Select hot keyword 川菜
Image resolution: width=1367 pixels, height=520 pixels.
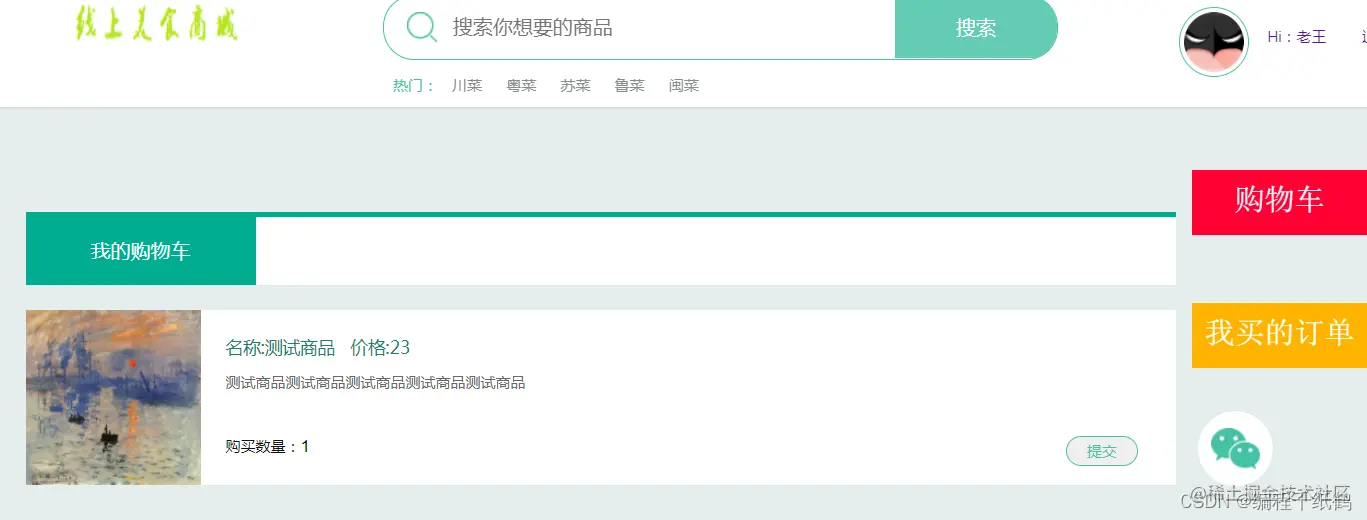click(467, 86)
